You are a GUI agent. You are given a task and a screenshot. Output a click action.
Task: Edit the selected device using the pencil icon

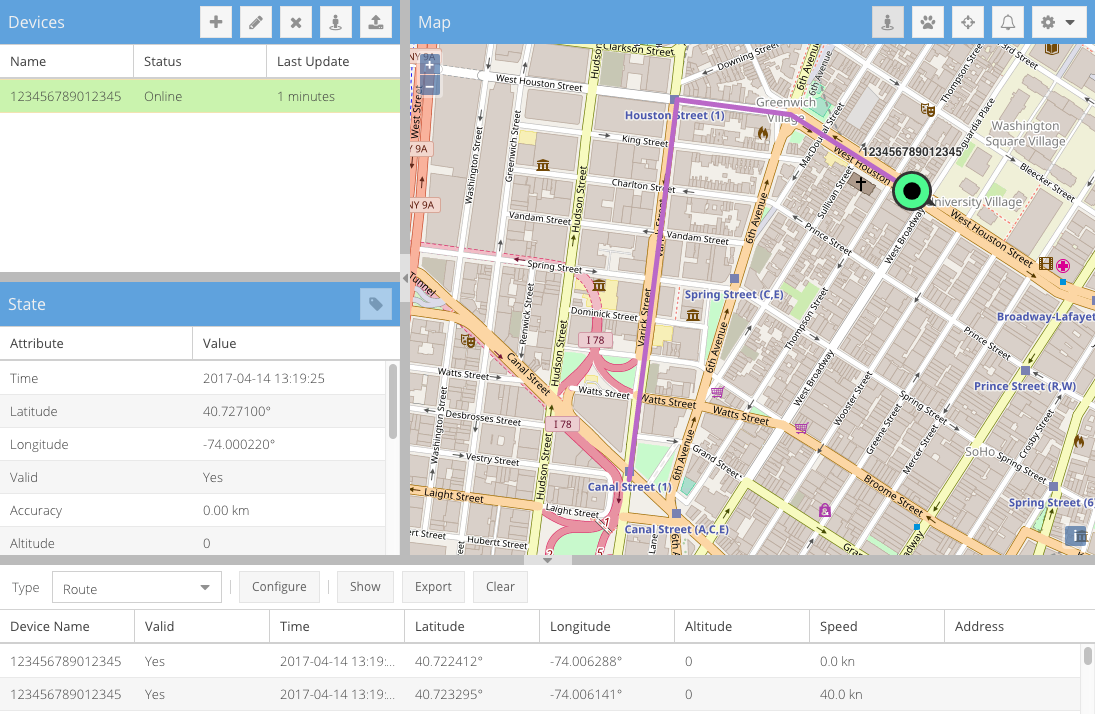click(256, 21)
